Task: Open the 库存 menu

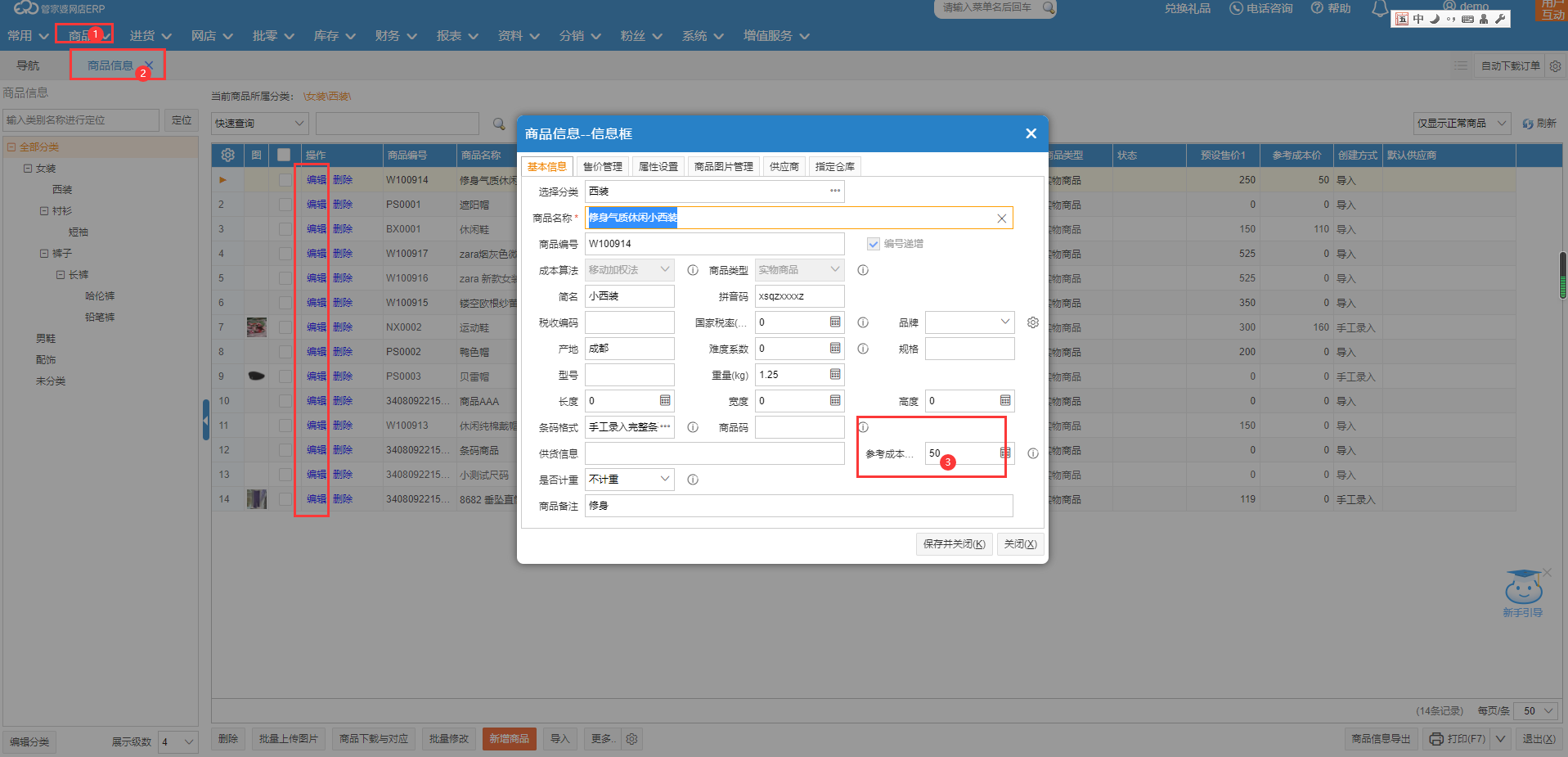Action: click(x=335, y=36)
